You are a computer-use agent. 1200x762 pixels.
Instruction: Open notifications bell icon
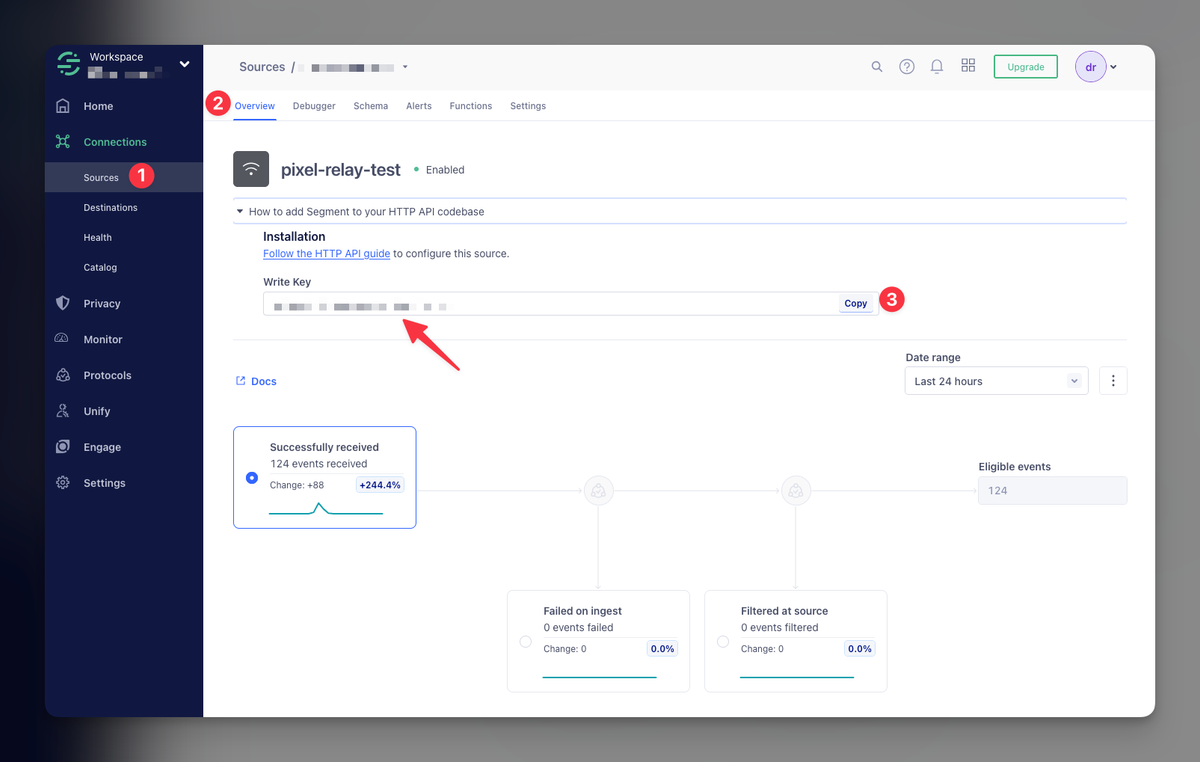tap(937, 67)
